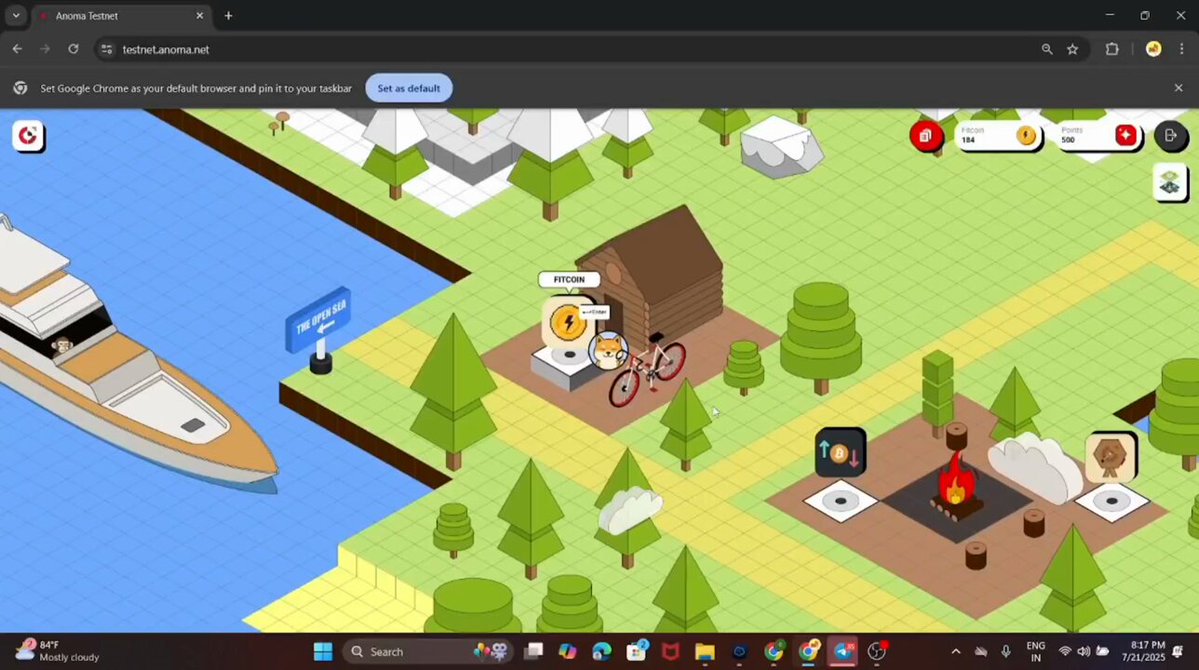Click the campfire flame
Image resolution: width=1199 pixels, height=670 pixels.
(x=955, y=480)
